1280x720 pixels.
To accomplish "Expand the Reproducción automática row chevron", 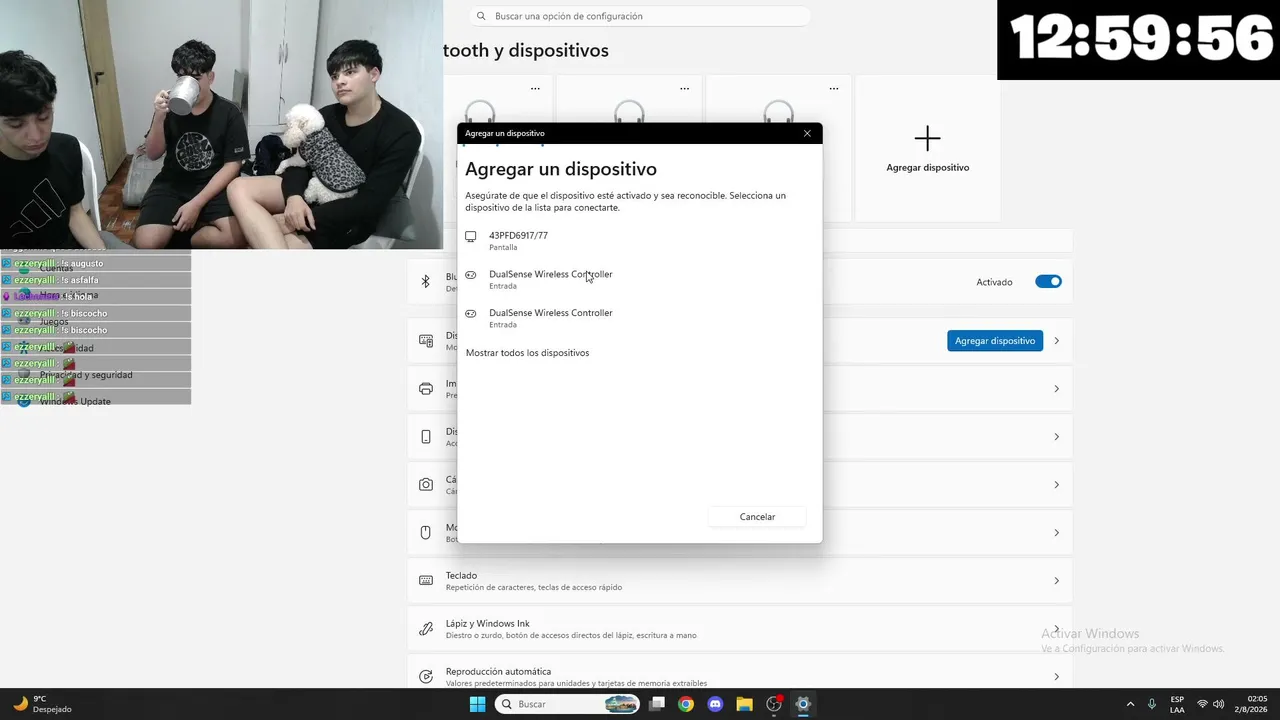I will 1056,677.
